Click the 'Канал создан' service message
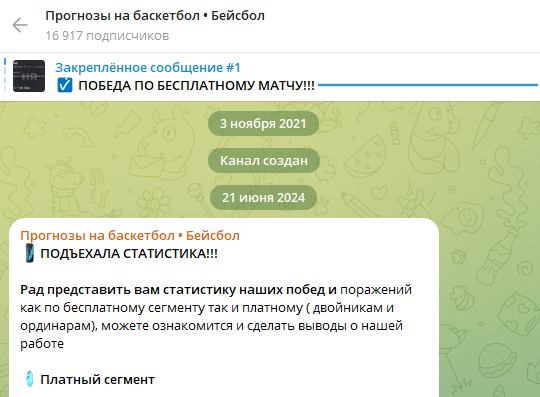The width and height of the screenshot is (540, 397). (x=264, y=160)
